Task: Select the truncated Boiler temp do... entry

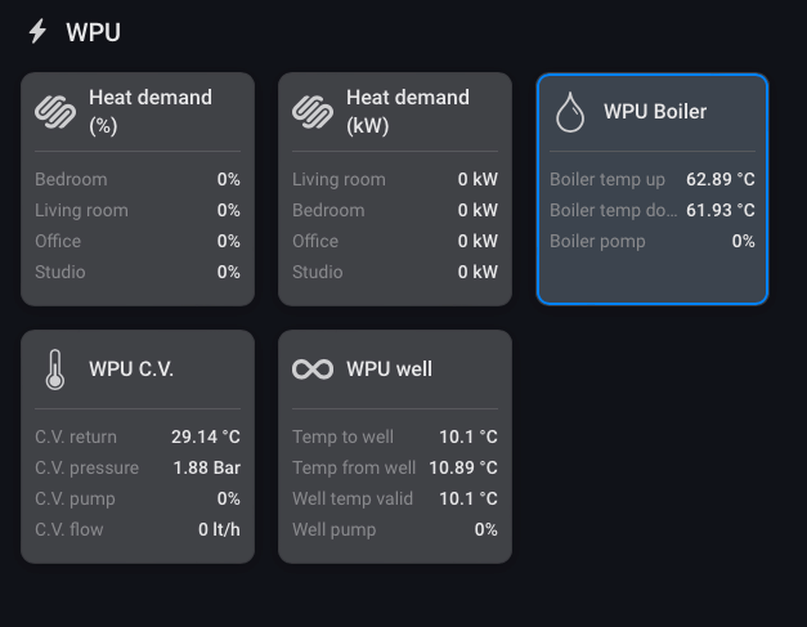Action: [x=652, y=210]
